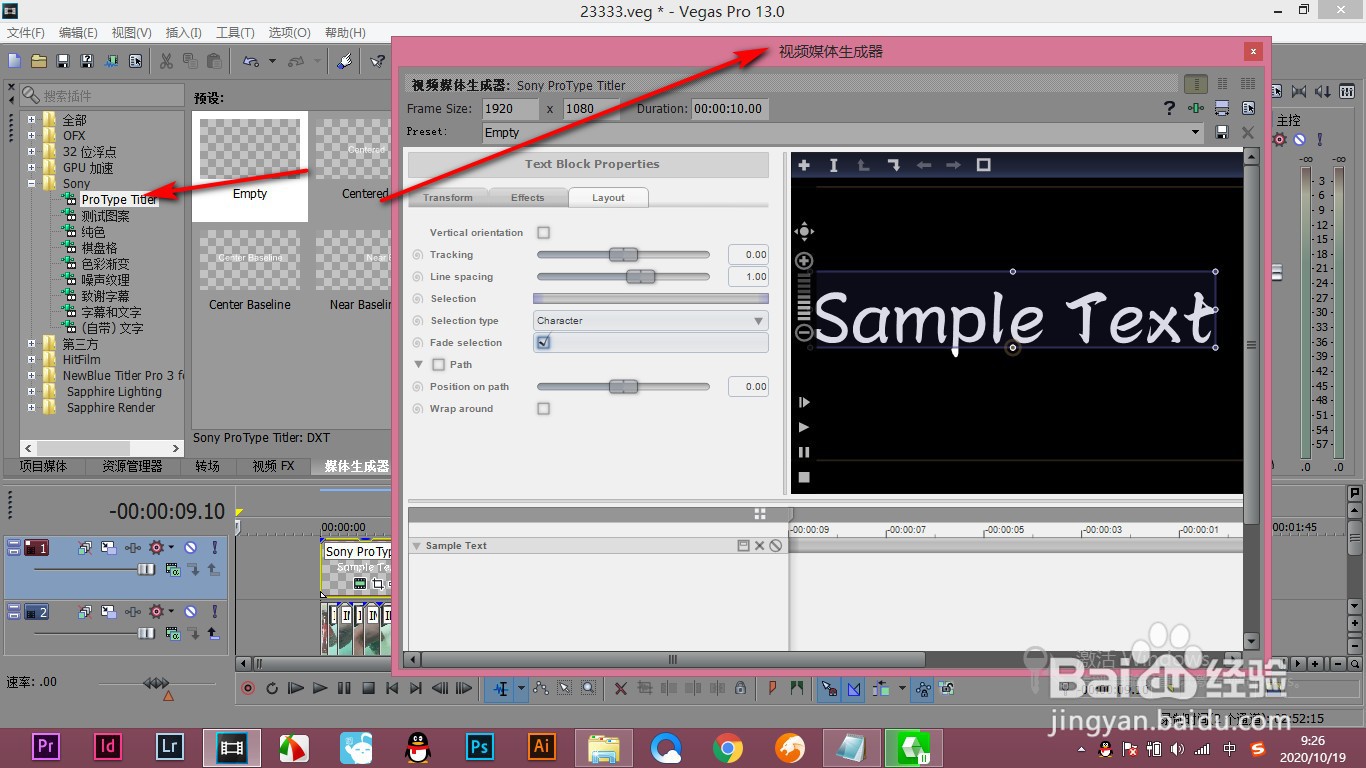
Task: Collapse the Sample Text timeline row triangle
Action: click(417, 546)
